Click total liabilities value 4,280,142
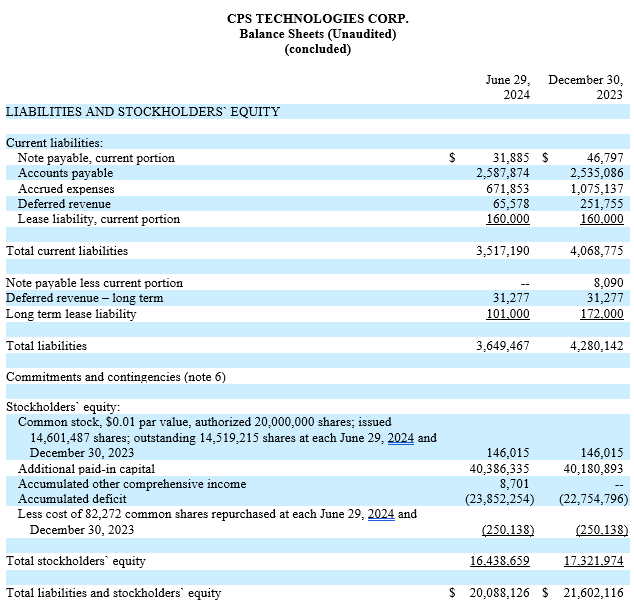634x607 pixels. pyautogui.click(x=597, y=346)
